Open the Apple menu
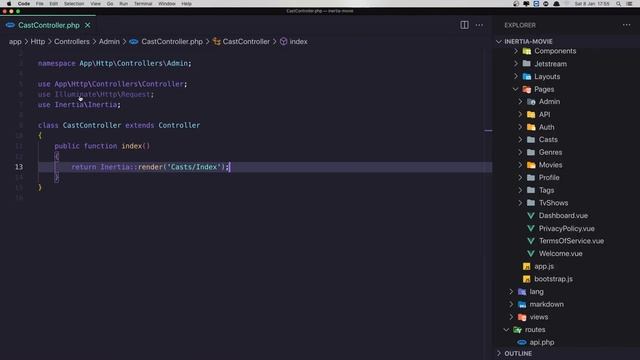 [9, 4]
